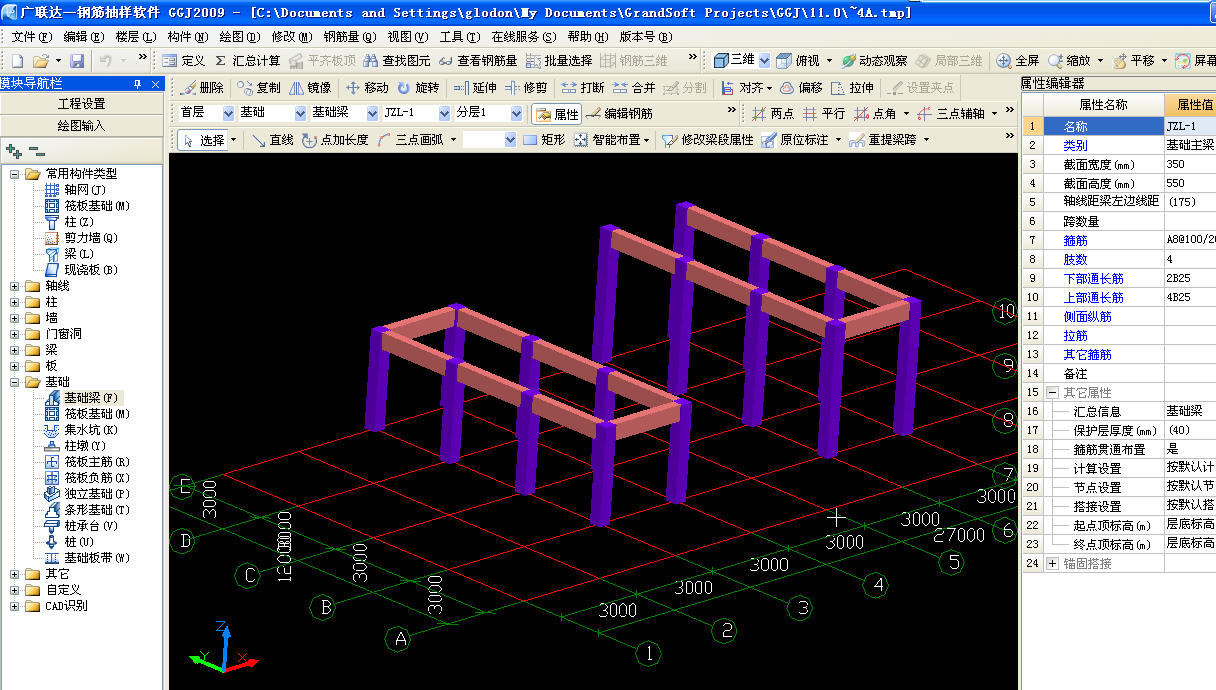Click the 箍筋 property row label

[1075, 241]
